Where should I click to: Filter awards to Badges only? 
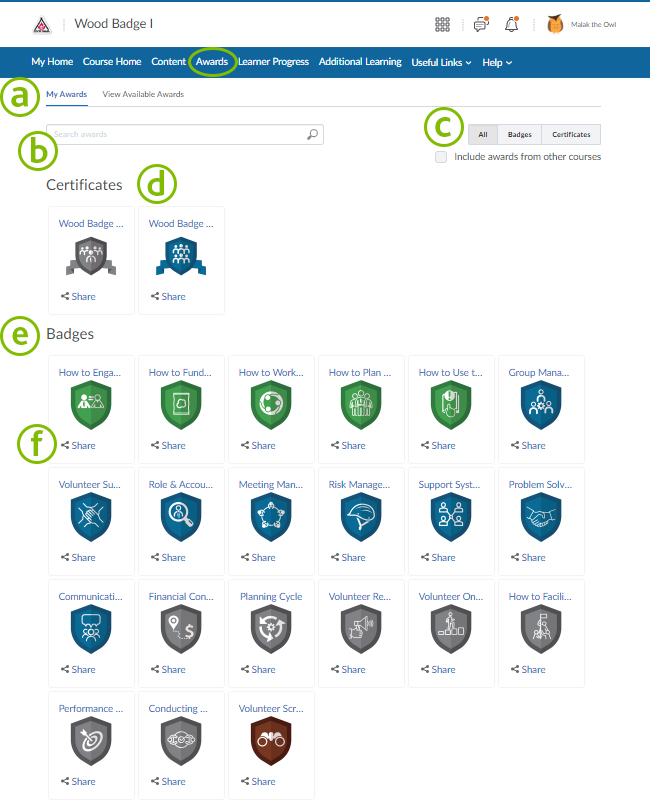click(519, 135)
